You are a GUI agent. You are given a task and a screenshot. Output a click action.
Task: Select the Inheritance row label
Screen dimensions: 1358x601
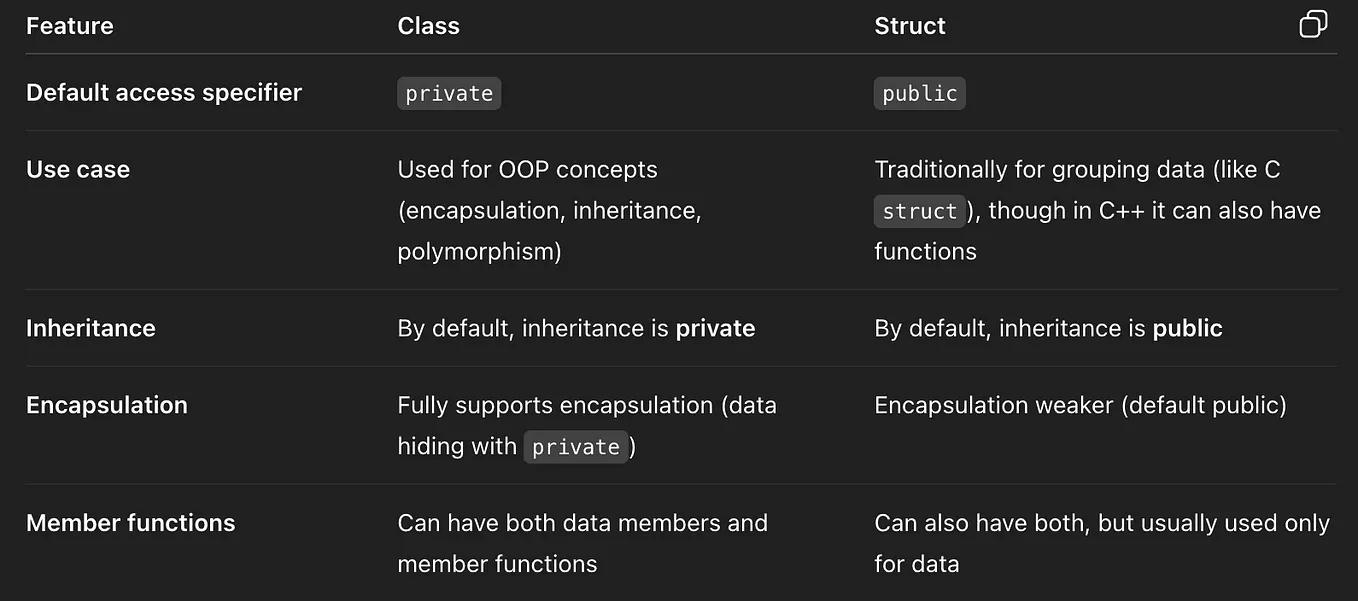click(91, 329)
